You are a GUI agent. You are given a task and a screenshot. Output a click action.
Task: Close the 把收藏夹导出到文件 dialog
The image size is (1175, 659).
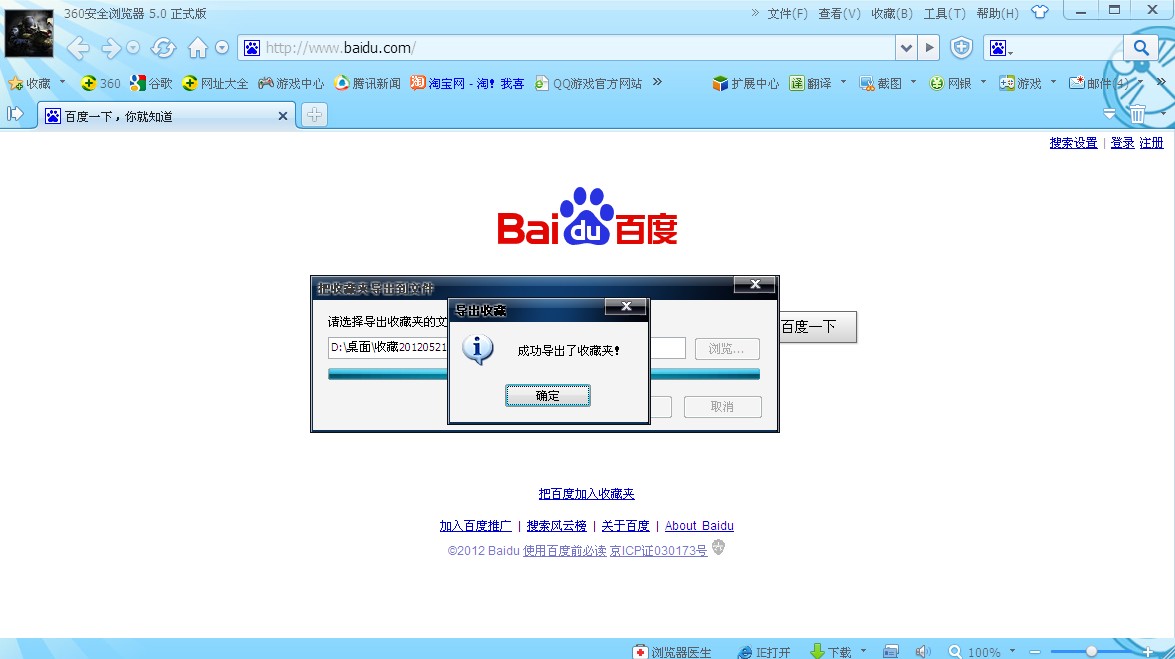click(755, 284)
